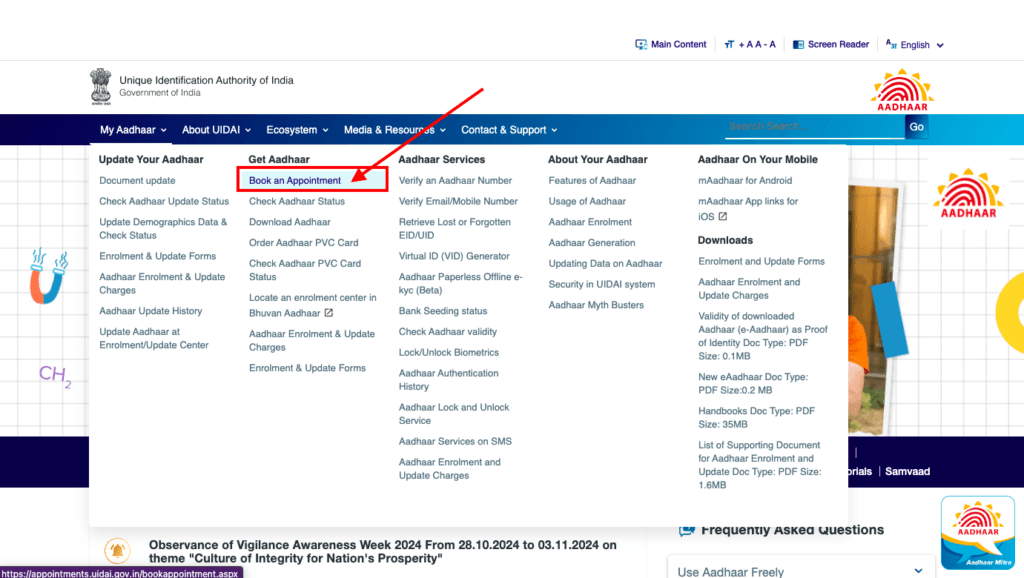Open the Vigilance Awareness Week 2024 notice
Viewport: 1024px width, 578px height.
pyautogui.click(x=382, y=551)
